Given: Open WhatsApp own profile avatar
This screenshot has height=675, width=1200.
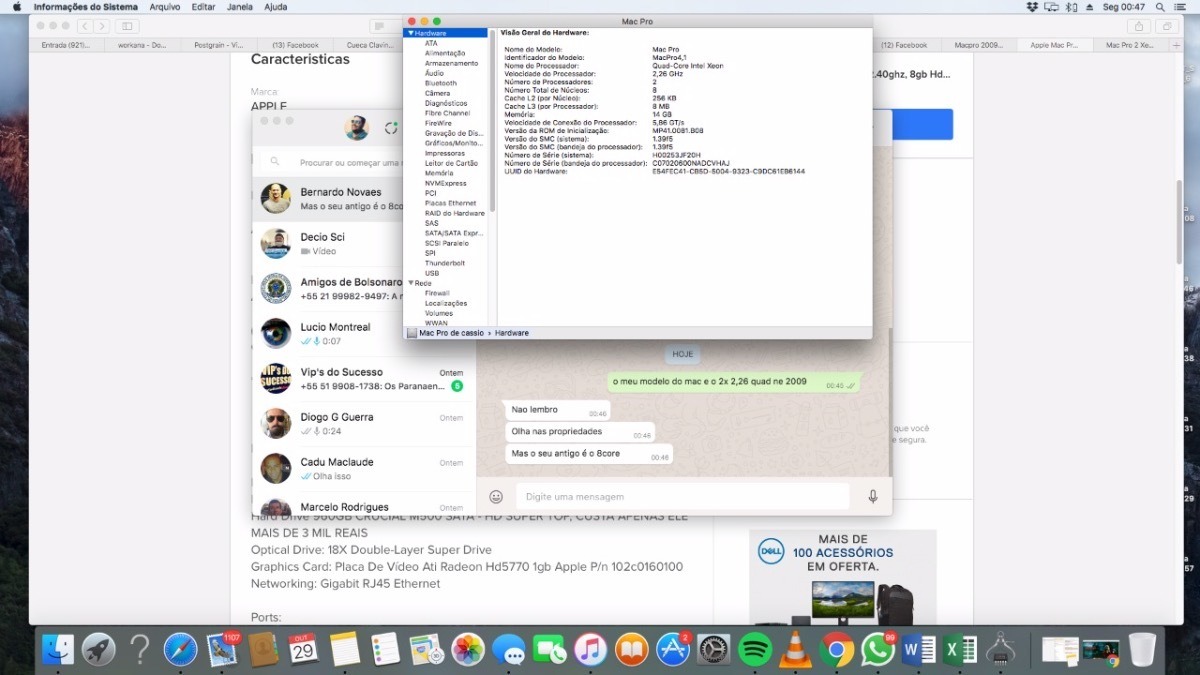Looking at the screenshot, I should click(356, 128).
